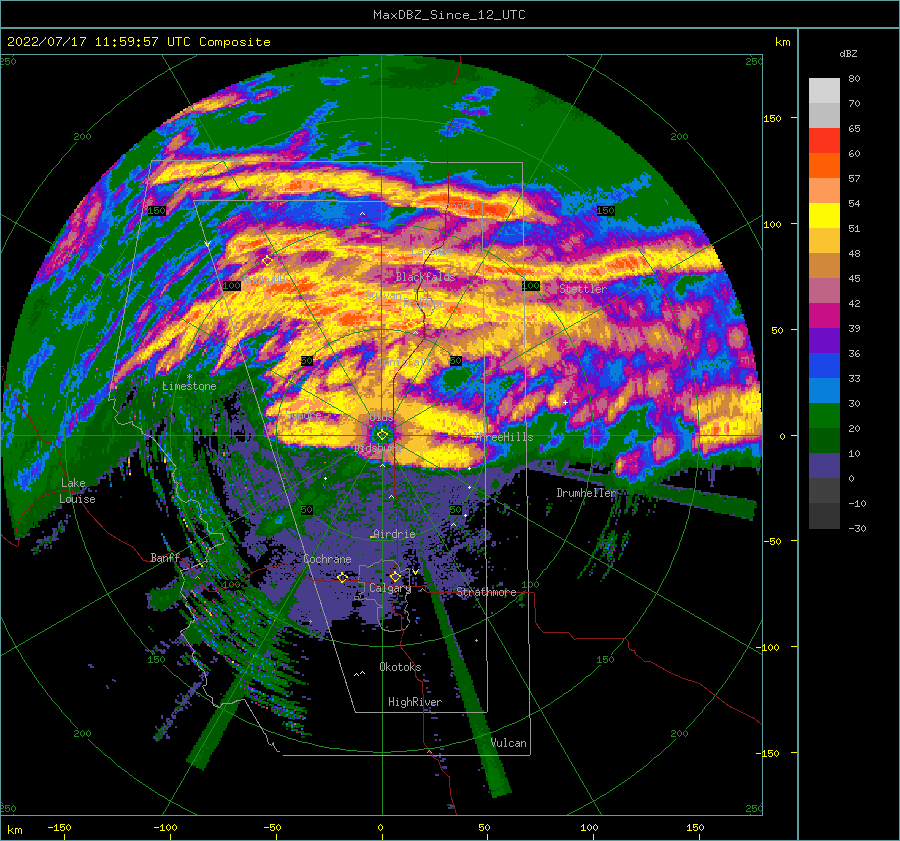The width and height of the screenshot is (900, 841).
Task: Click the 2022/07/17 11:59:57 UTC Composite timestamp
Action: click(x=138, y=42)
